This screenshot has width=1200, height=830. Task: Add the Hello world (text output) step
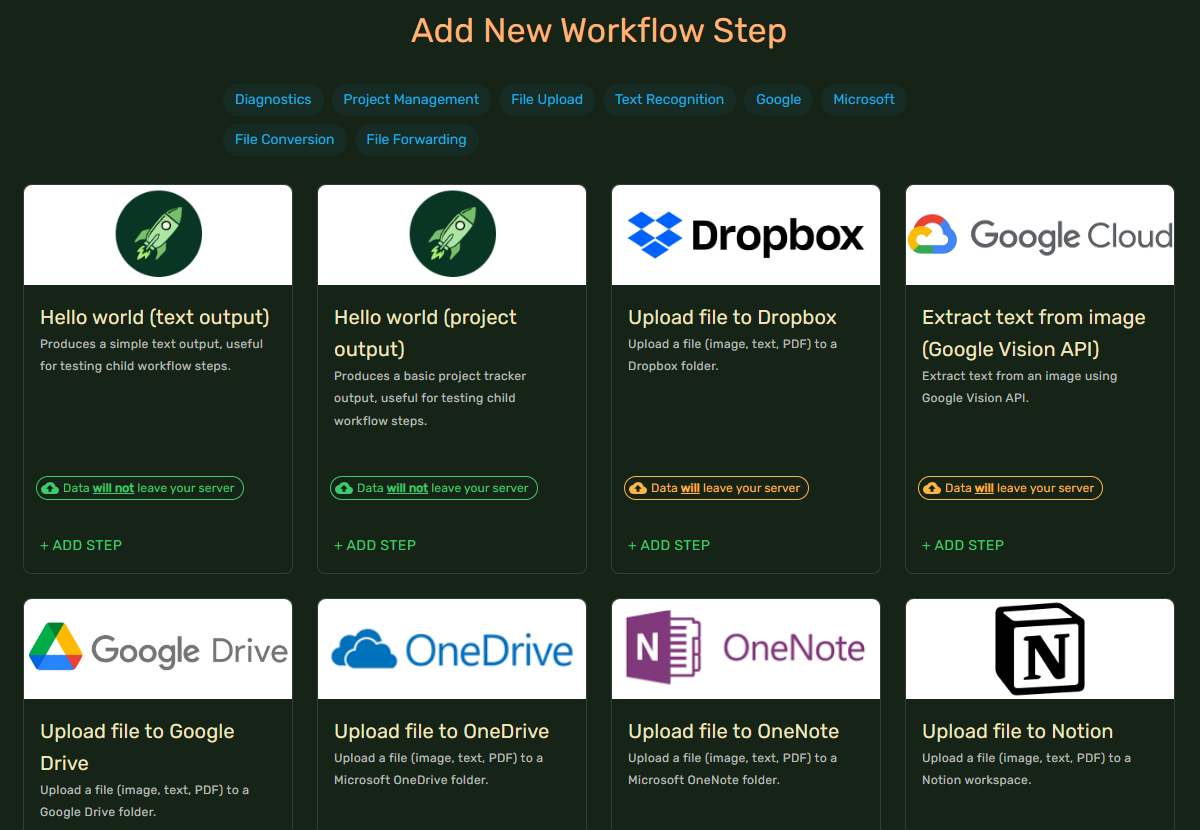pyautogui.click(x=81, y=545)
